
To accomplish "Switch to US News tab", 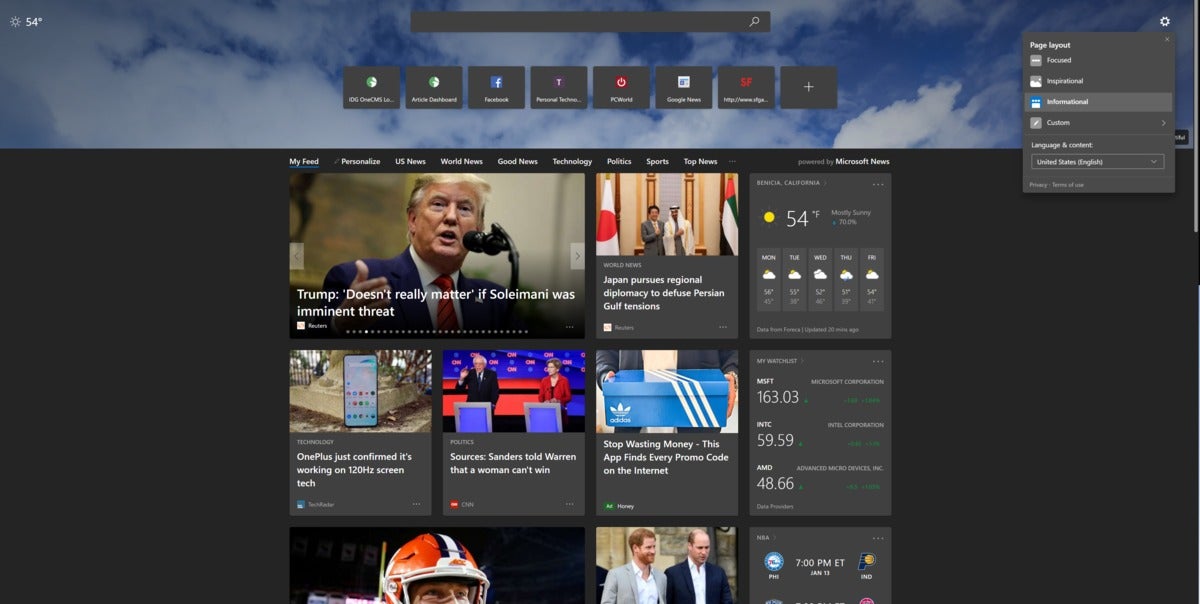I will (410, 161).
